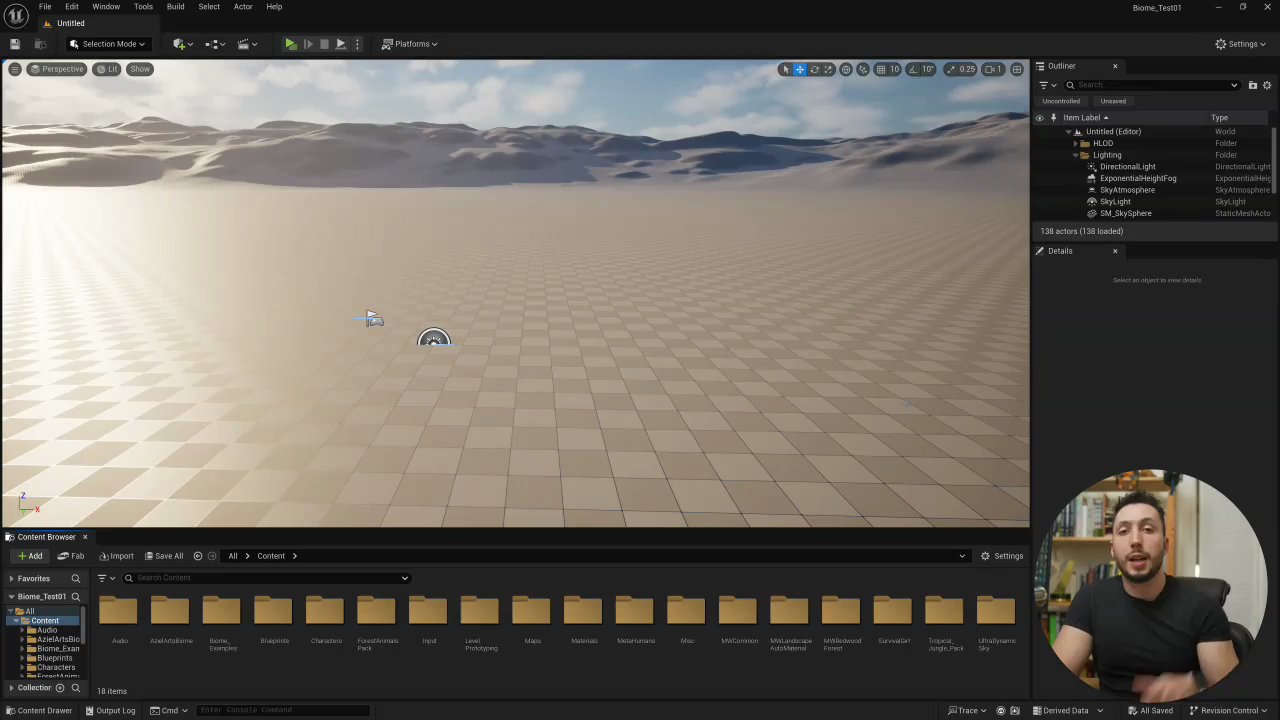The image size is (1280, 720).
Task: Open the Content Drawer
Action: (x=38, y=711)
